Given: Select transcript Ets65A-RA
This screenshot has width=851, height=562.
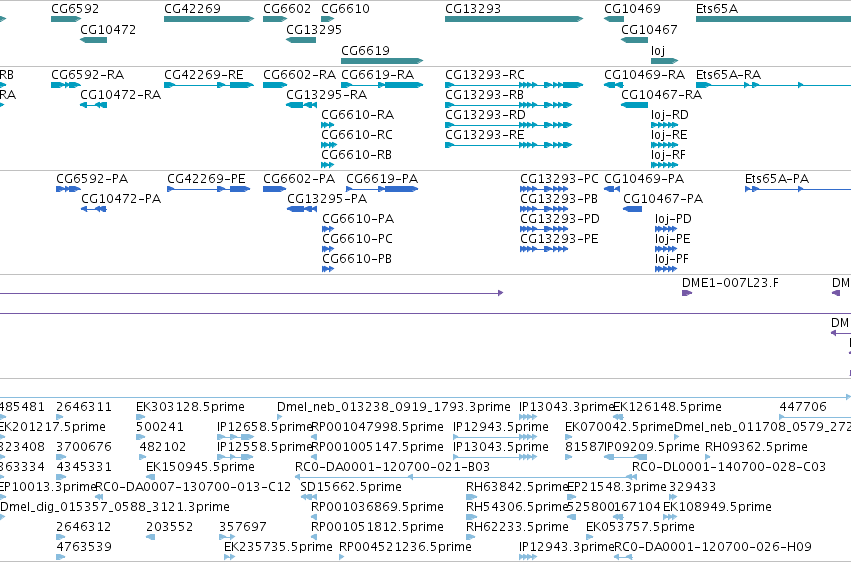Looking at the screenshot, I should point(728,75).
